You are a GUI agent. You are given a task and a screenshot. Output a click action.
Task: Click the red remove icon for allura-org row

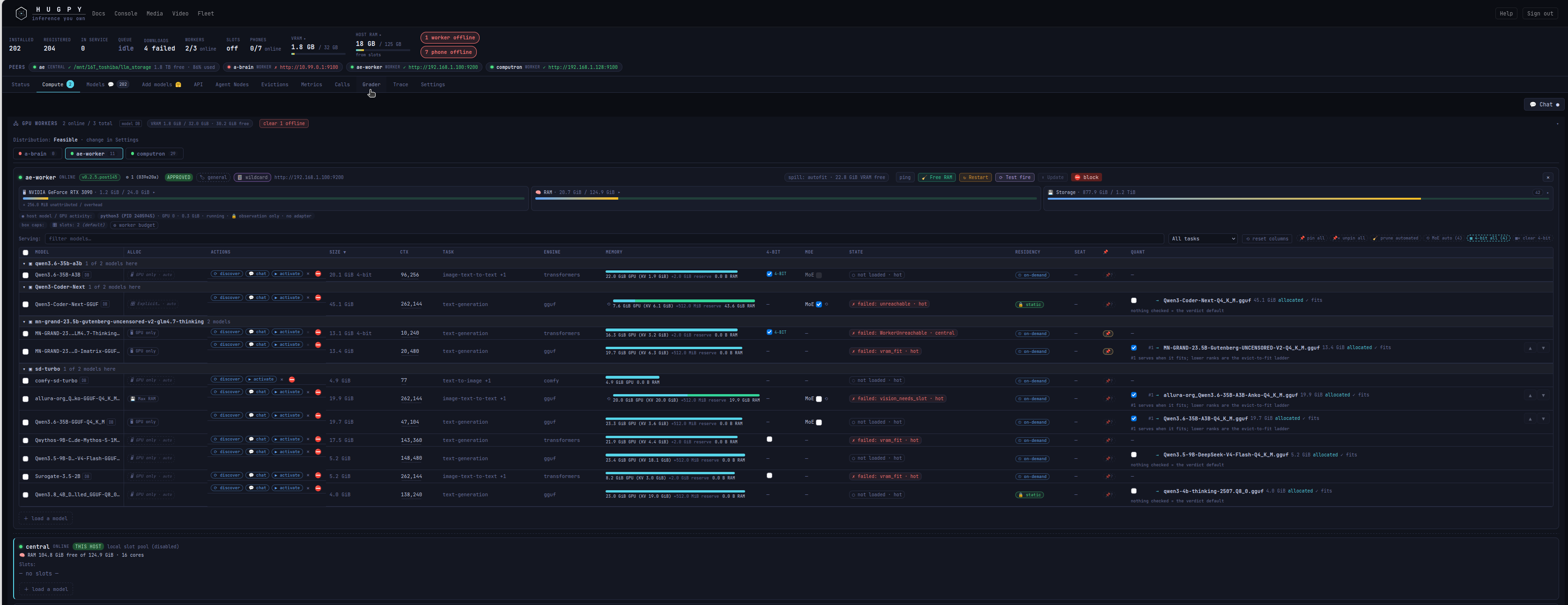coord(318,392)
